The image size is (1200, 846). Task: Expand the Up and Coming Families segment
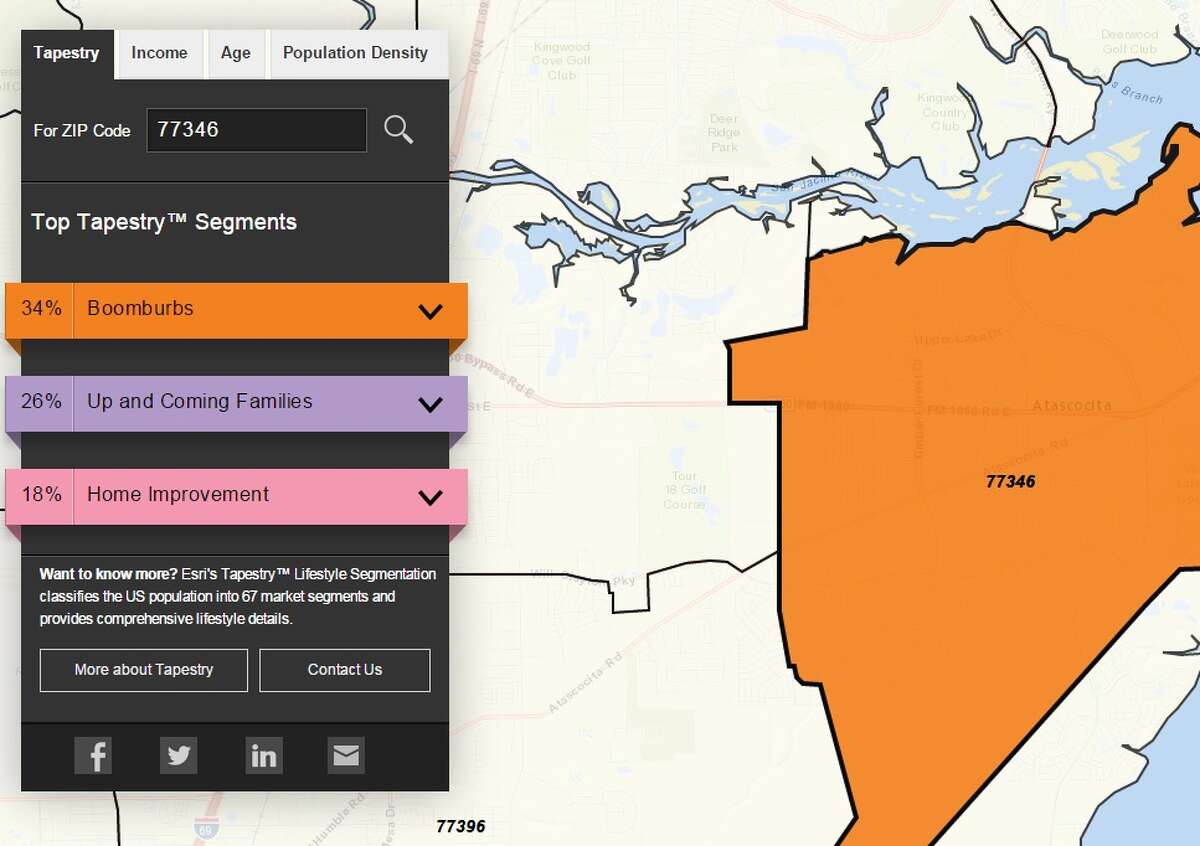point(431,403)
